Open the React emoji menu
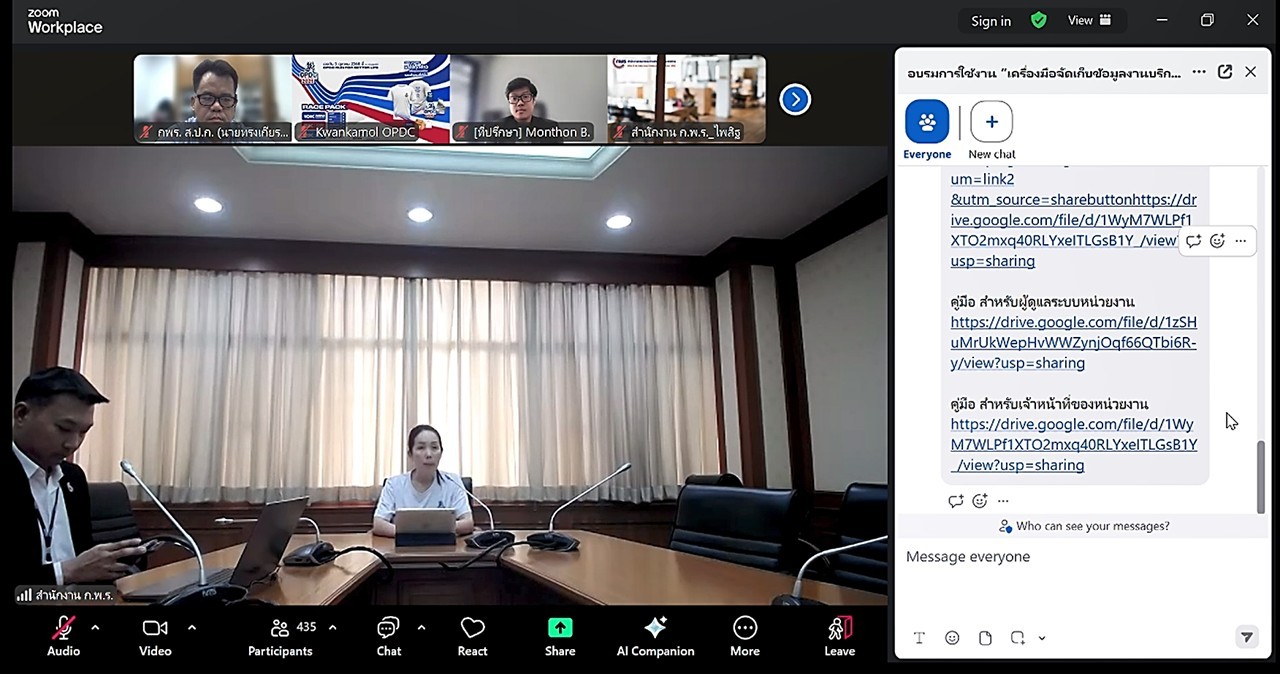 (x=472, y=636)
